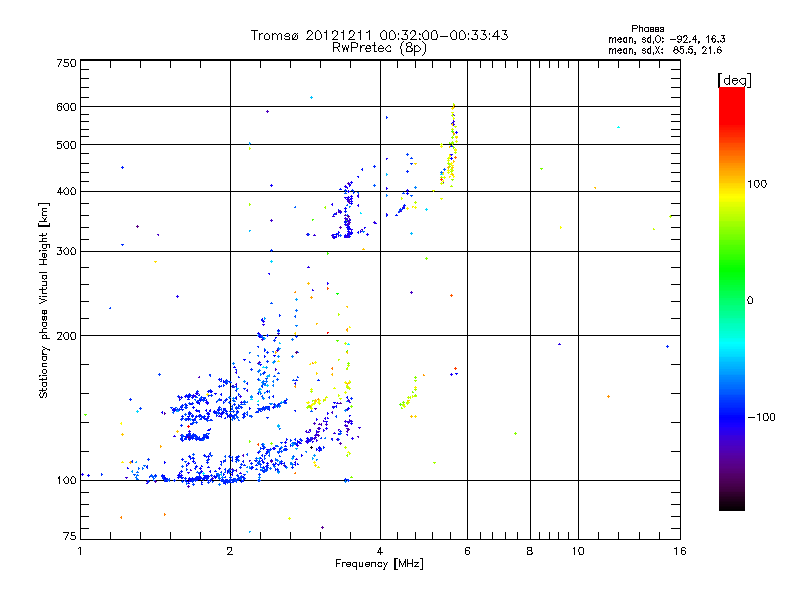Click the x-axis tick label '10'

[578, 551]
